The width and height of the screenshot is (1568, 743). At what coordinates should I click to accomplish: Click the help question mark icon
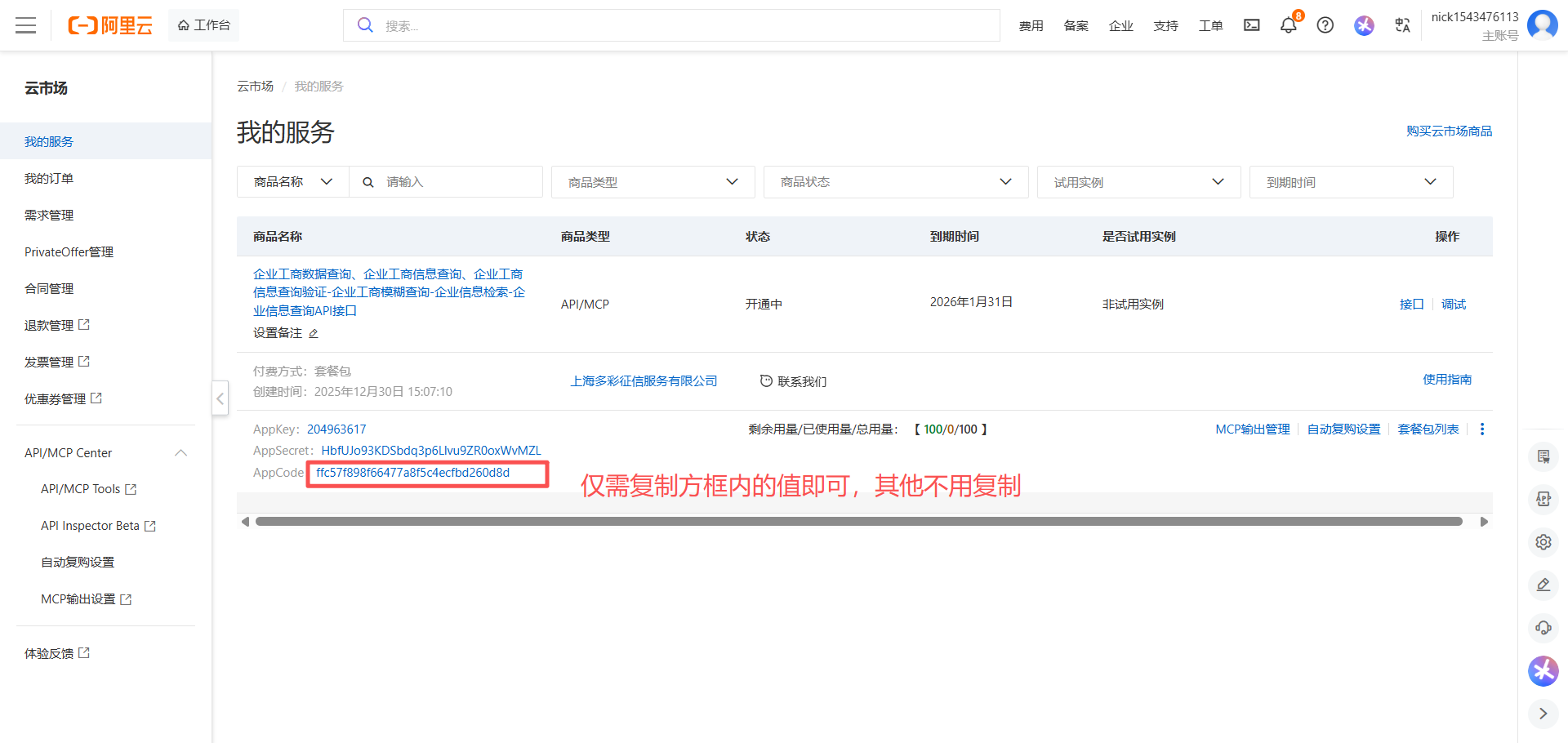[x=1325, y=25]
